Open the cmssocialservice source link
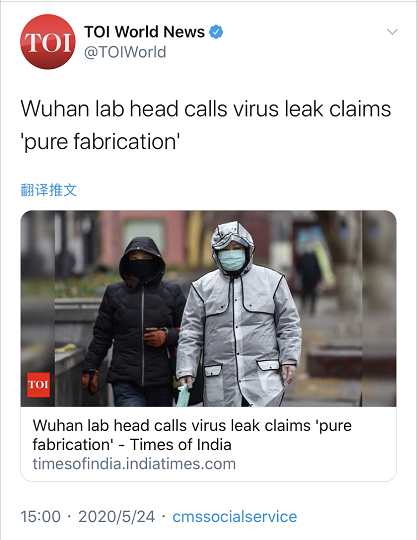The height and width of the screenshot is (540, 417). (x=234, y=517)
